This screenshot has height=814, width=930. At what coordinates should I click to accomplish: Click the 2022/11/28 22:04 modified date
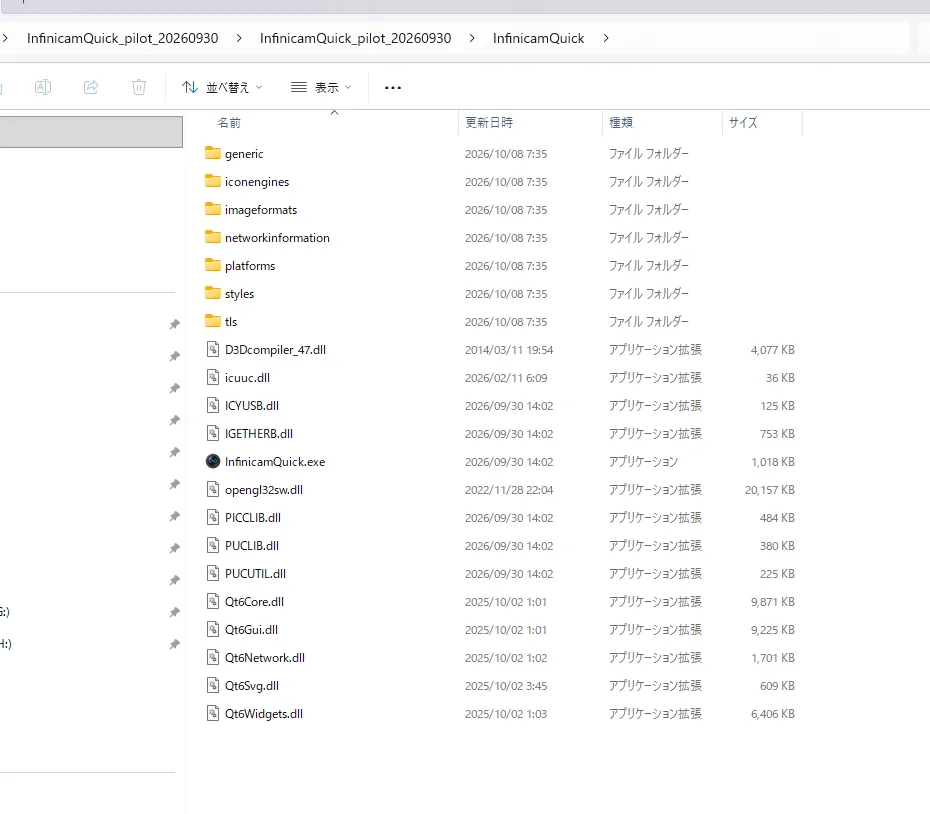pyautogui.click(x=509, y=490)
